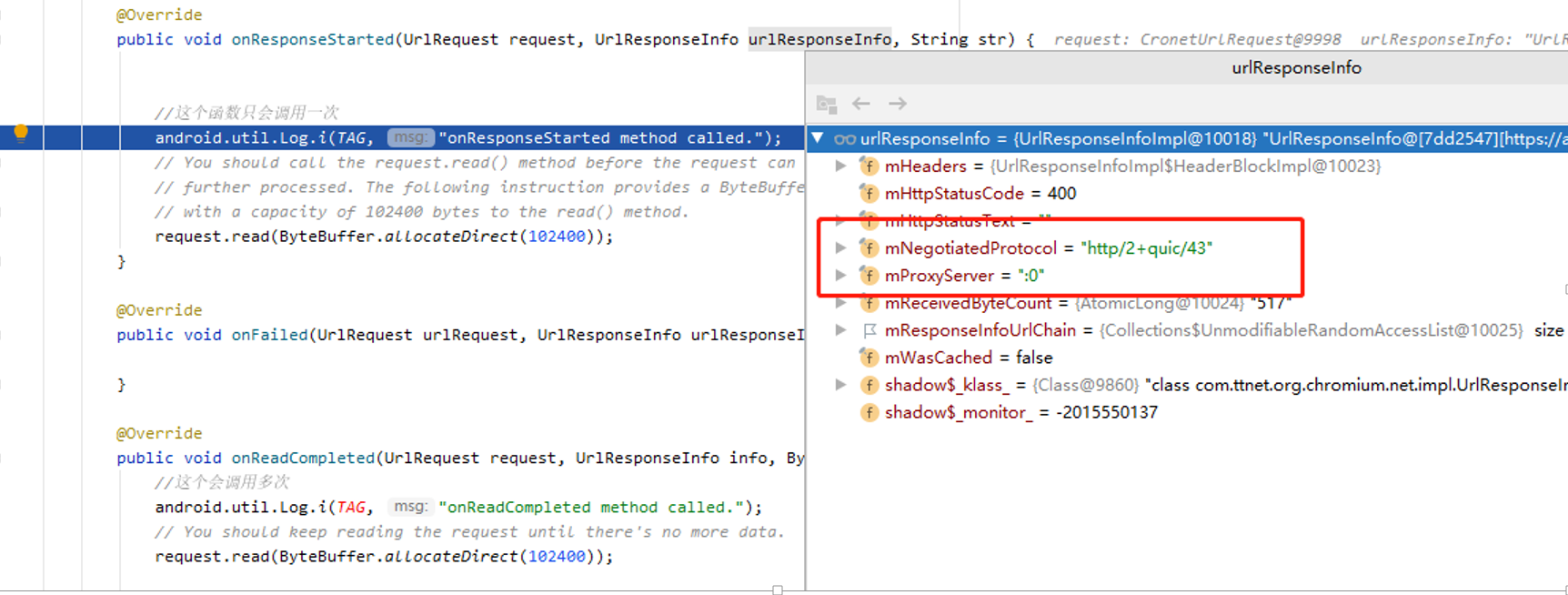Viewport: 1568px width, 595px height.
Task: Click the onReadCompleted method name
Action: click(303, 458)
